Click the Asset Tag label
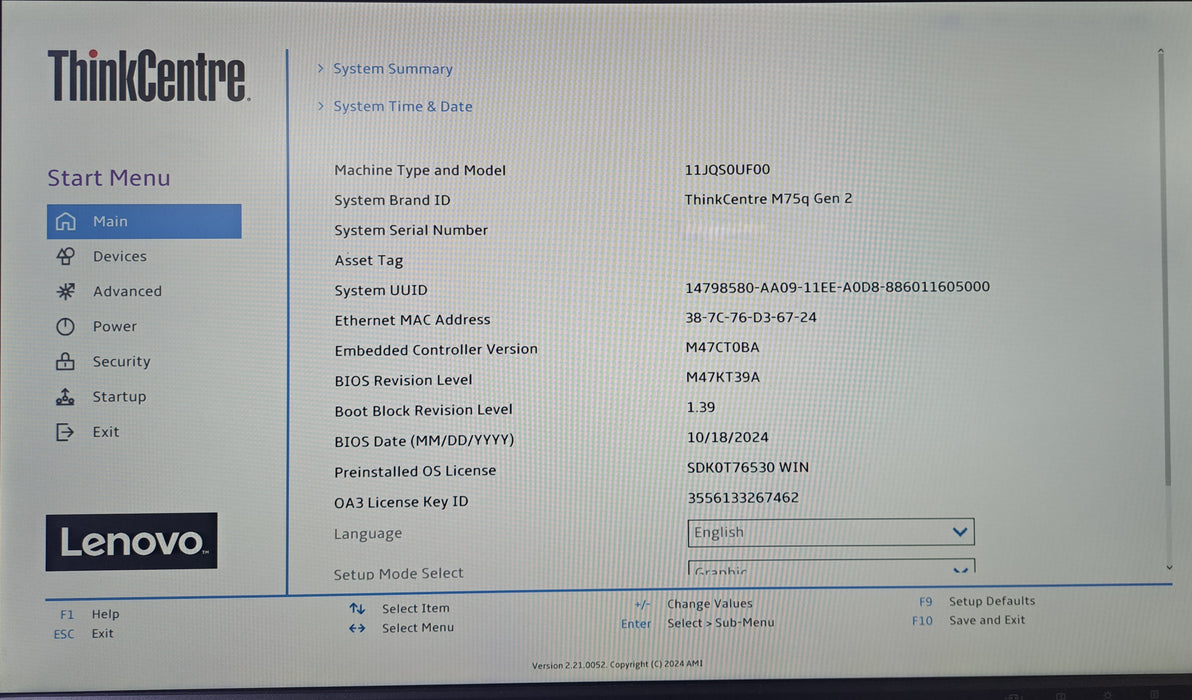This screenshot has height=700, width=1192. tap(369, 261)
